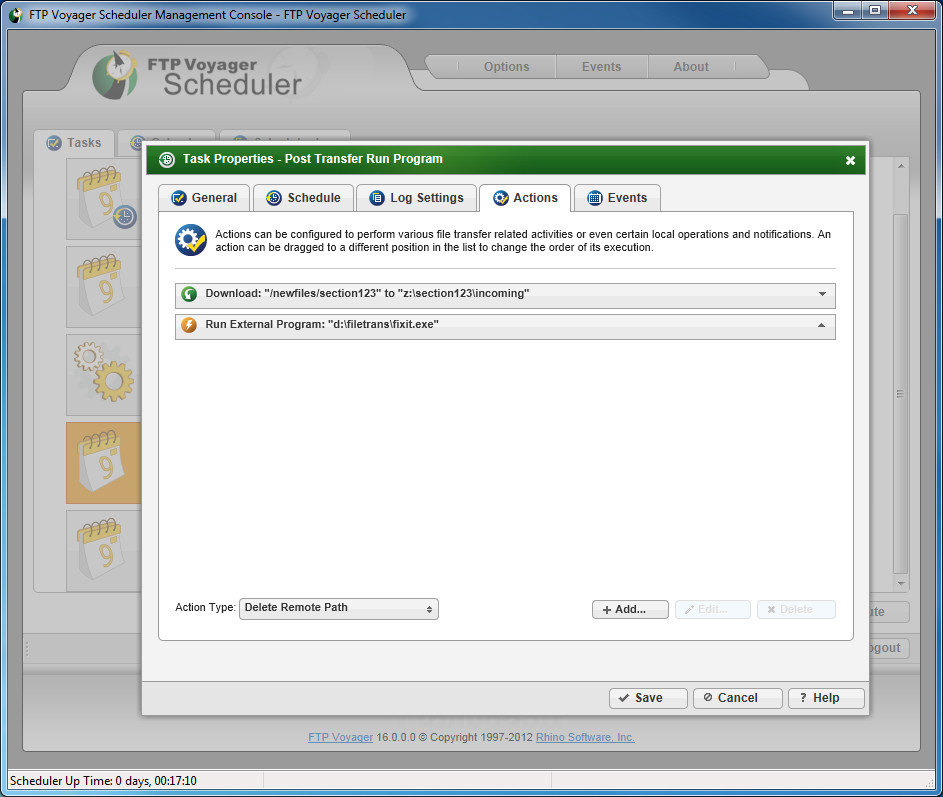Select the bottom calendar task icon

(x=101, y=549)
